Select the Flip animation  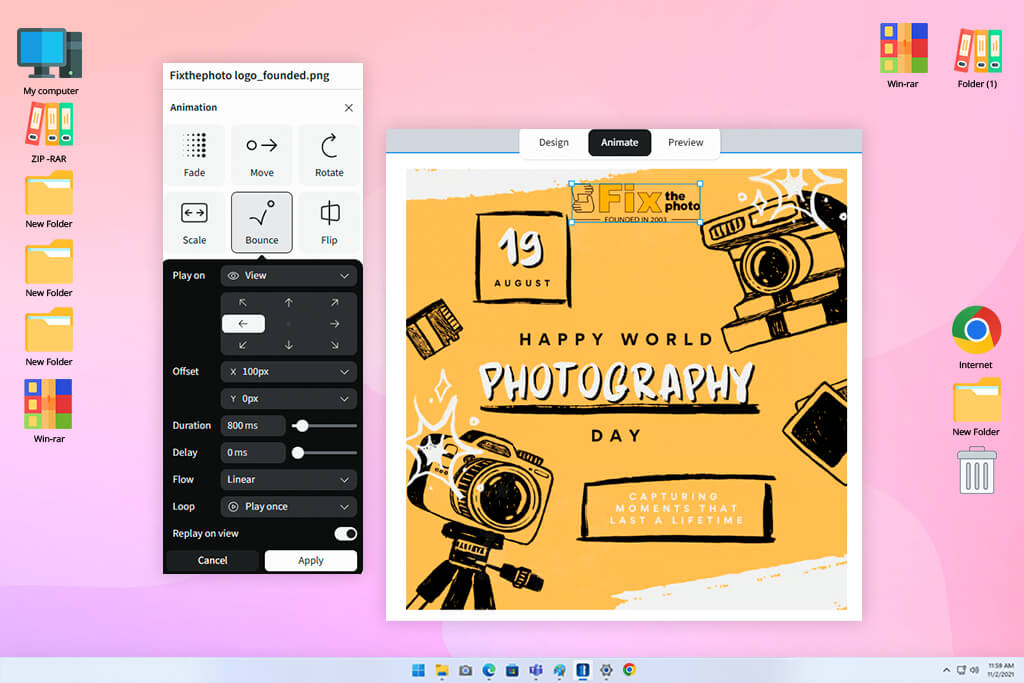click(329, 222)
